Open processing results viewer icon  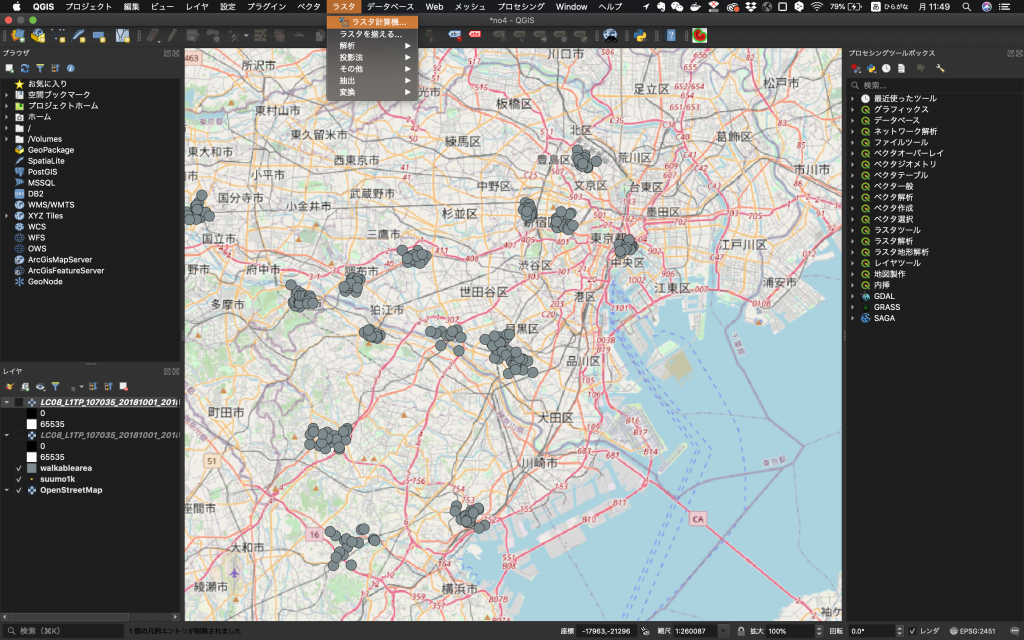coord(901,68)
